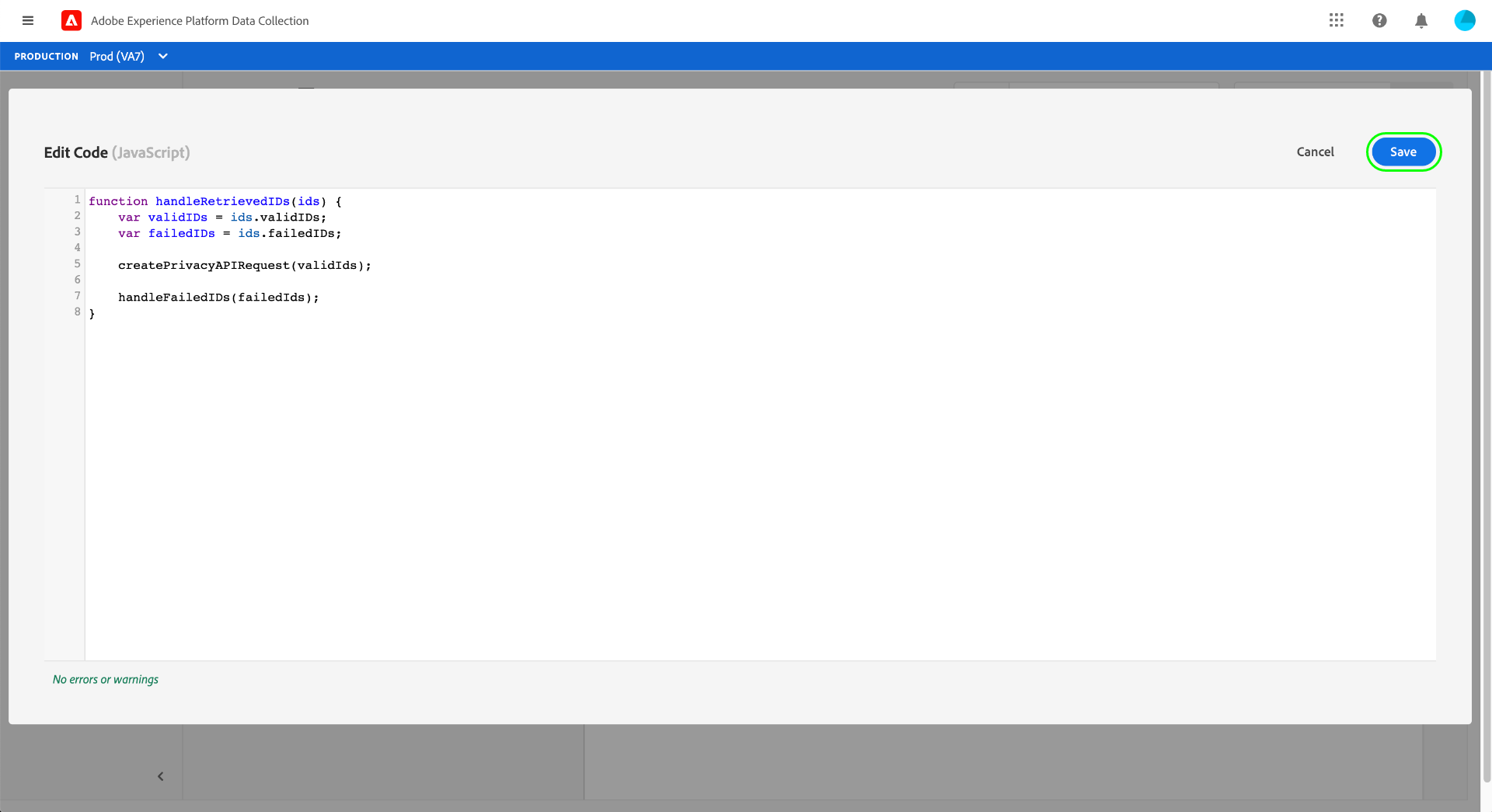Collapse sidebar using left chevron
This screenshot has height=812, width=1492.
coord(161,776)
